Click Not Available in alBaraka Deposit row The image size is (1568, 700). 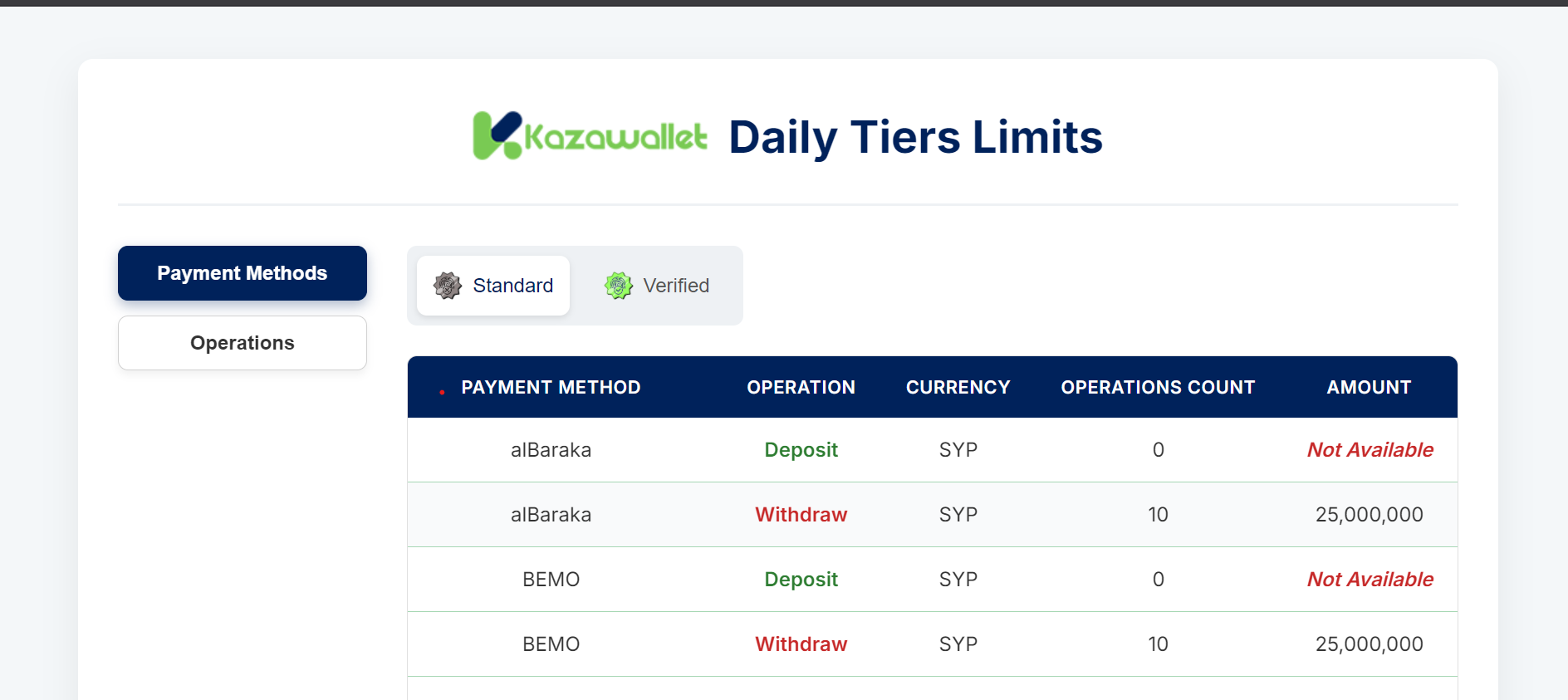pyautogui.click(x=1370, y=450)
